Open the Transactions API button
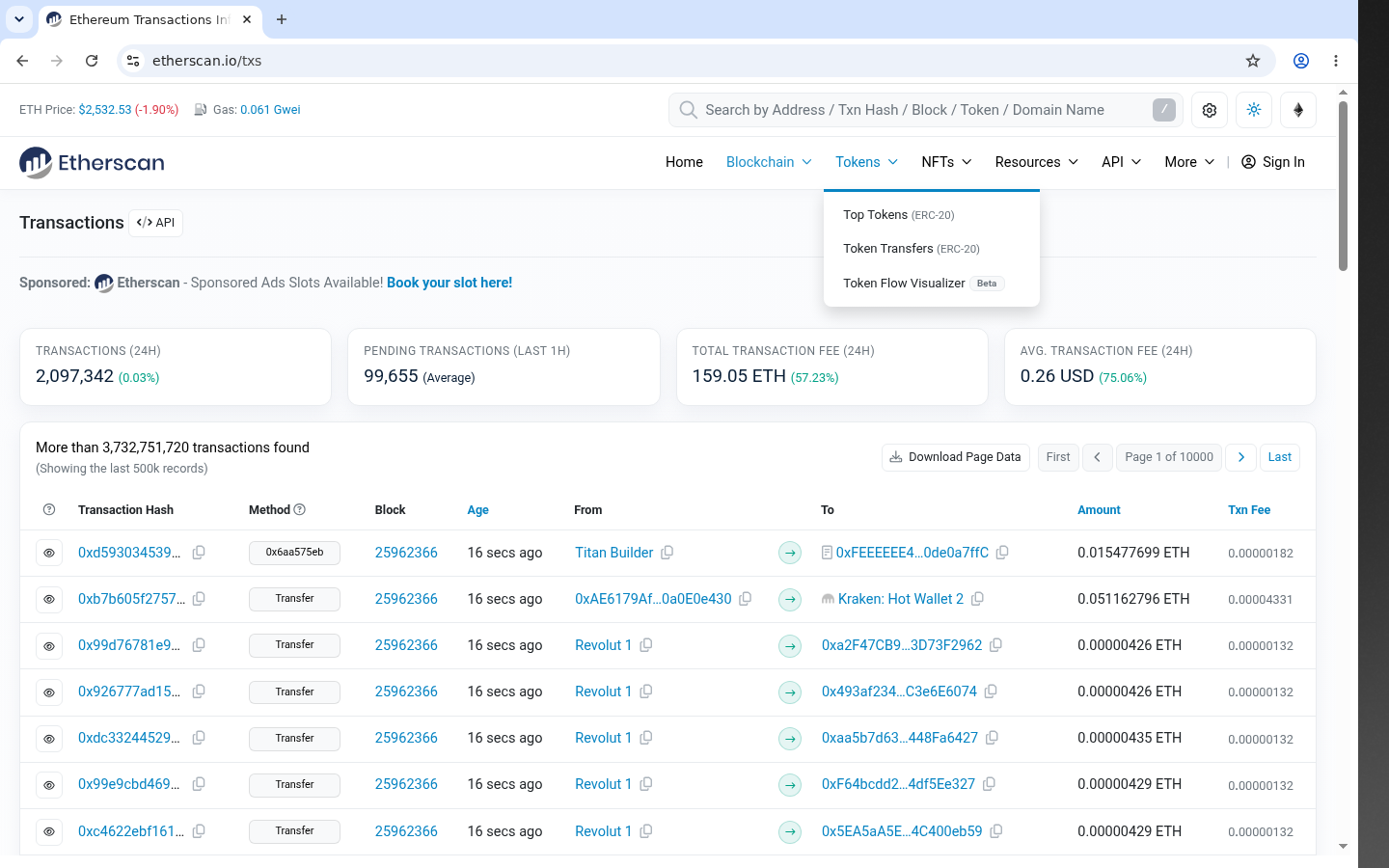1389x868 pixels. coord(155,223)
